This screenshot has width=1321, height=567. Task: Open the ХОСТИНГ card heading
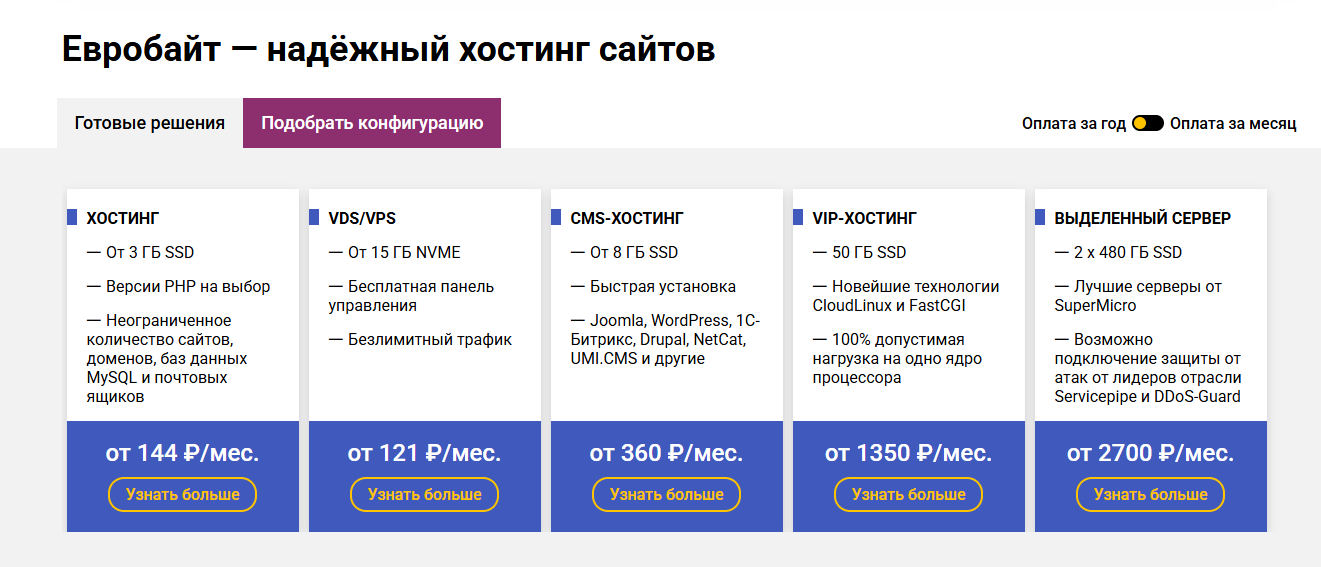click(123, 218)
